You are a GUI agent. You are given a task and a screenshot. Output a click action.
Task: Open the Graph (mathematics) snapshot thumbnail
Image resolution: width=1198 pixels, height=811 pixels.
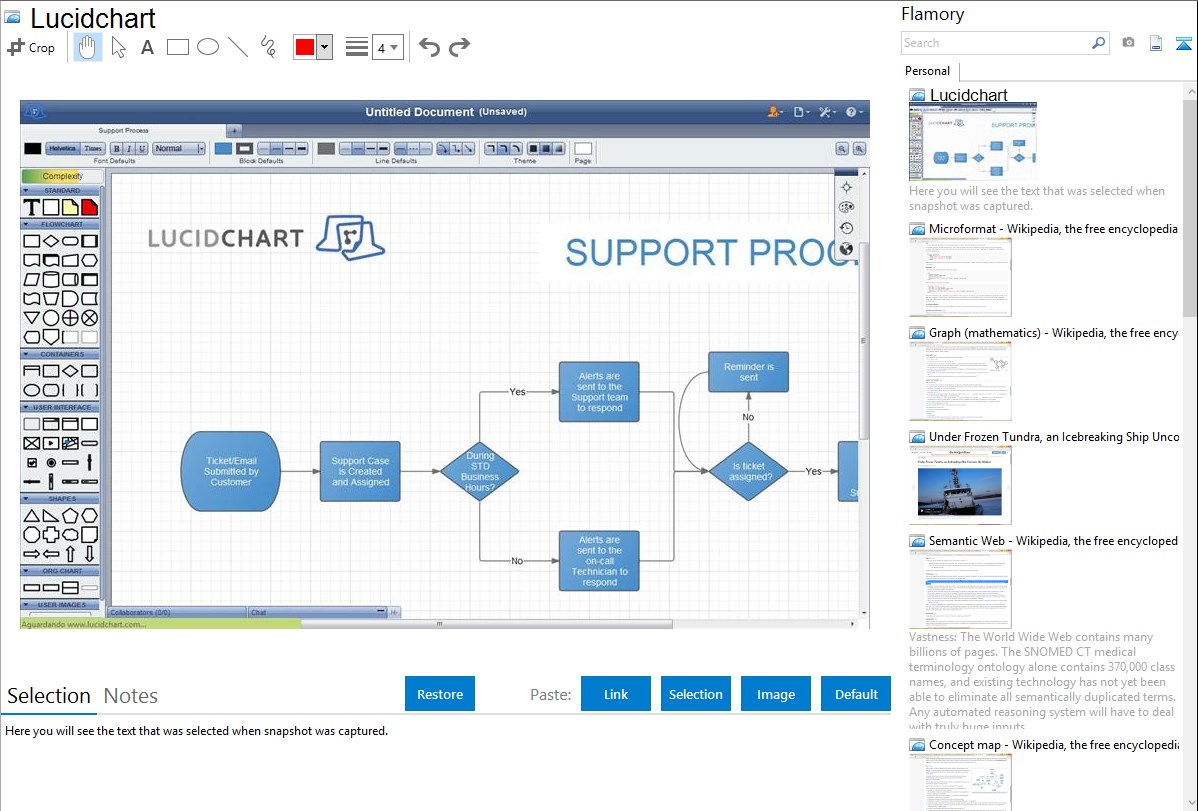960,381
